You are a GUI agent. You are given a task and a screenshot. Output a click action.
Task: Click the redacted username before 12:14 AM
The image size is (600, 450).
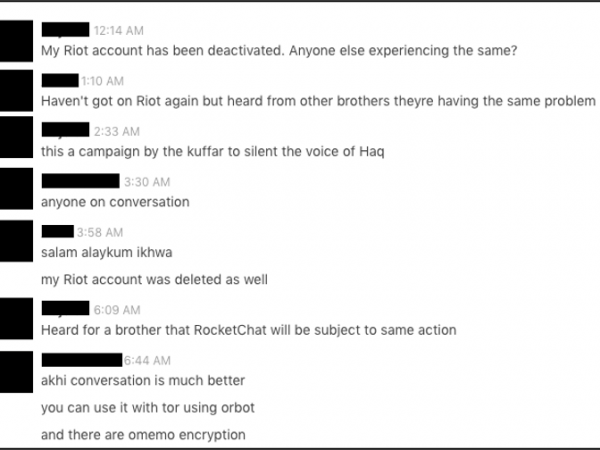tap(65, 30)
